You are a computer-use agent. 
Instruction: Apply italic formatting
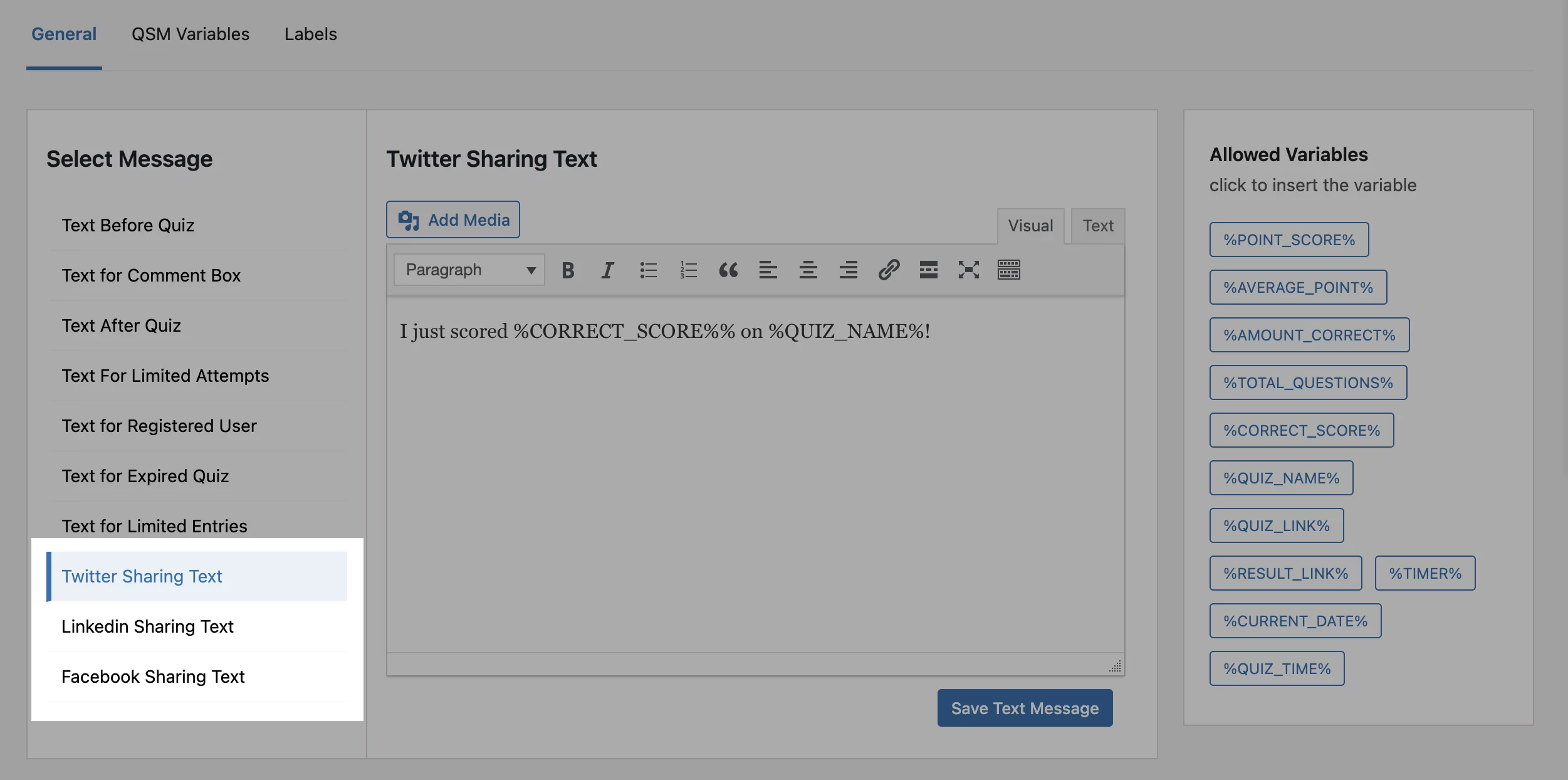point(607,270)
